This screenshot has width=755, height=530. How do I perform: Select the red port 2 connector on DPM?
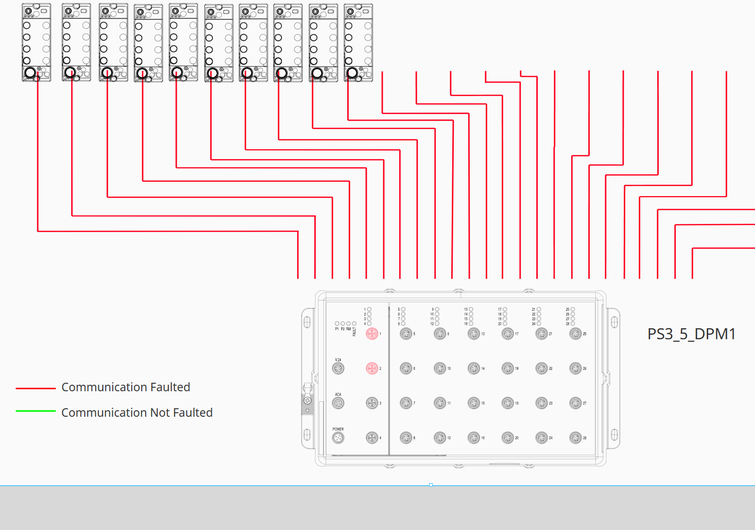click(372, 369)
